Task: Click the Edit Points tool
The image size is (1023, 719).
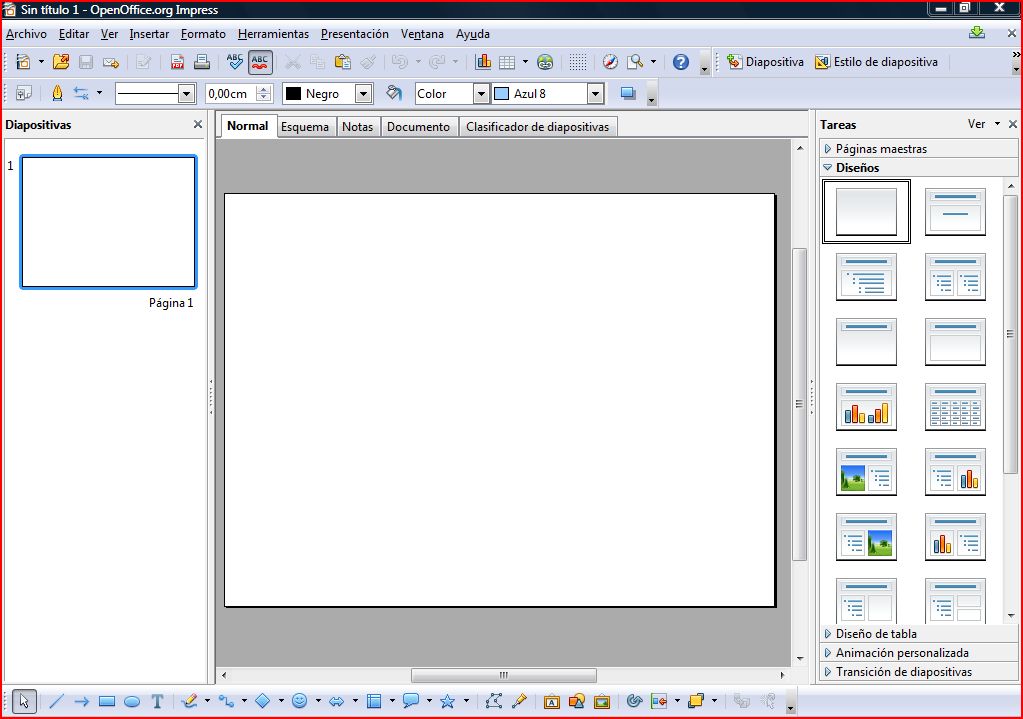Action: [x=494, y=701]
